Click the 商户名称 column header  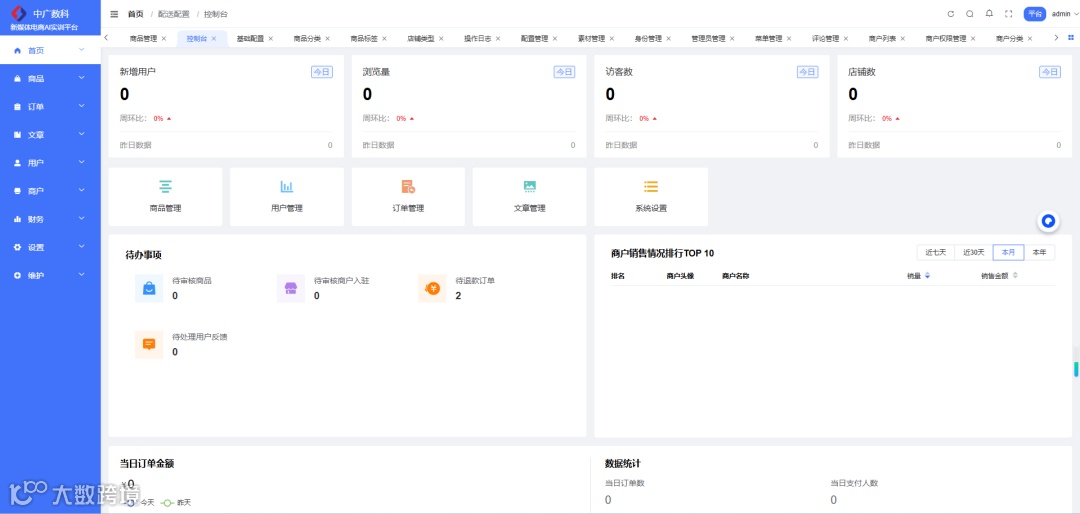click(736, 276)
